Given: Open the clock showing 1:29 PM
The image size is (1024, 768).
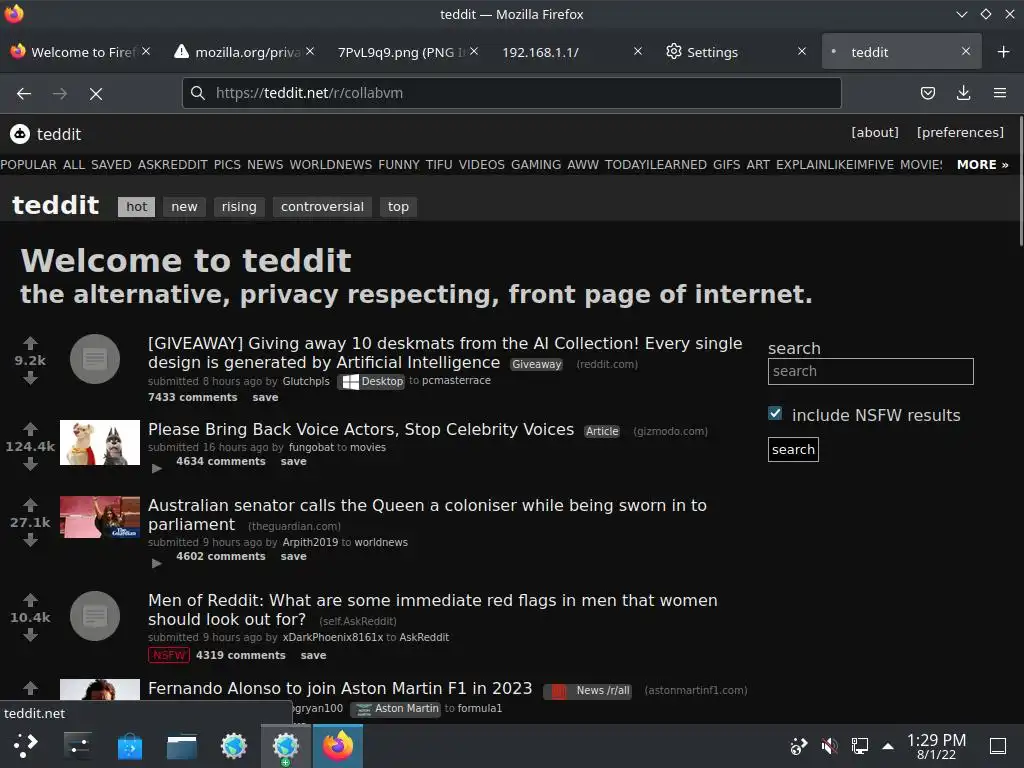Looking at the screenshot, I should pyautogui.click(x=936, y=746).
